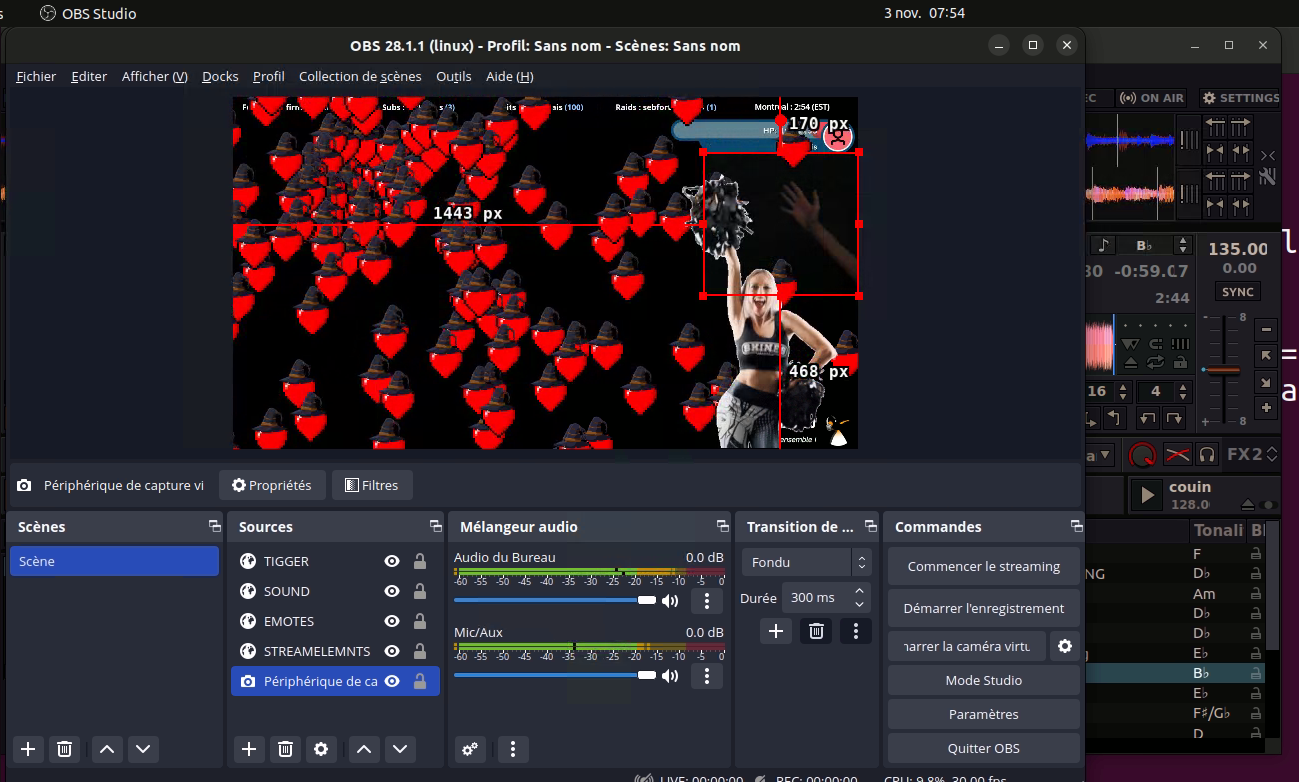Undock the Mélangeur audio panel
This screenshot has width=1299, height=782.
coord(723,526)
